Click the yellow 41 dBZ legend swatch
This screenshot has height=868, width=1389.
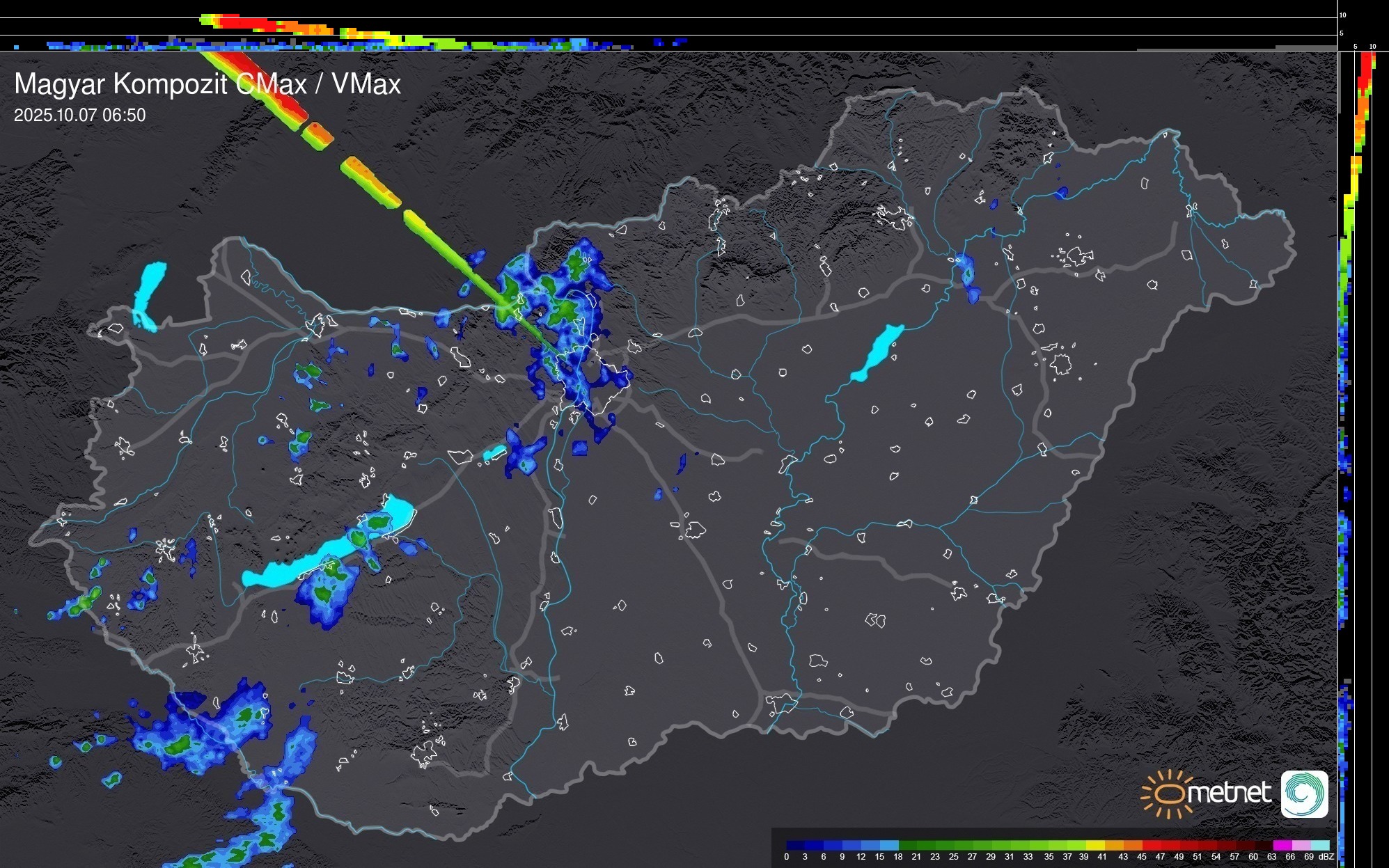coord(1097,845)
